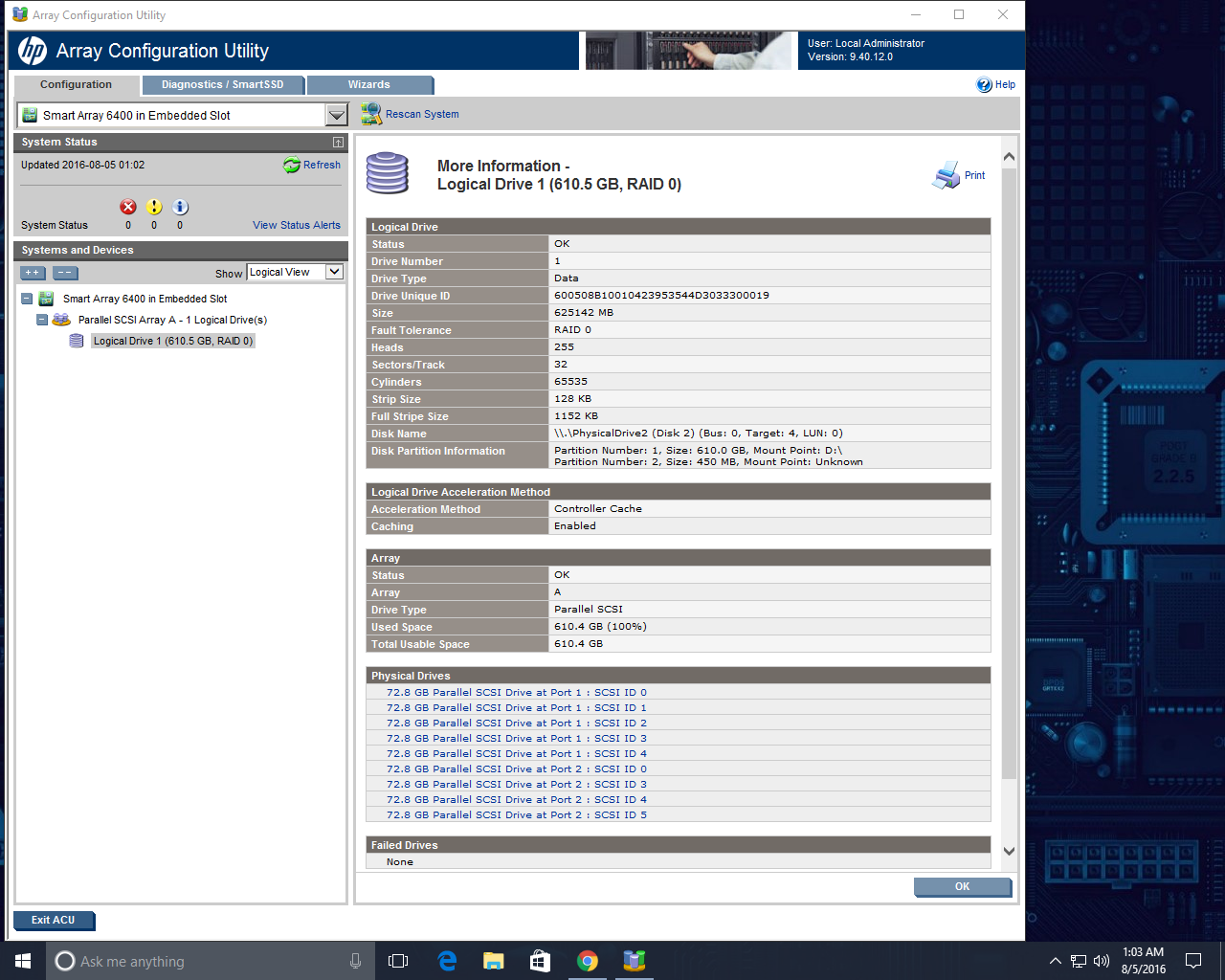
Task: Open the Wizards tab
Action: tap(368, 85)
